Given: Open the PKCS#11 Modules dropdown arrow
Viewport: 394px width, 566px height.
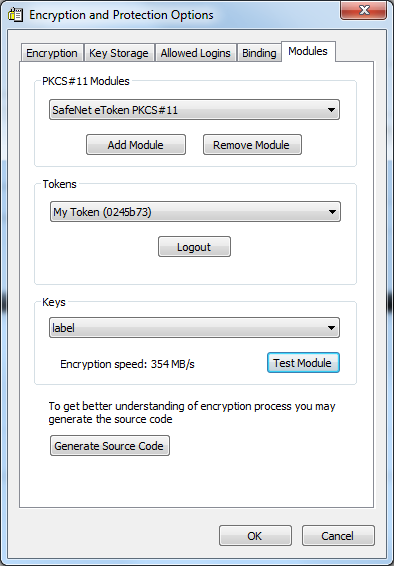Looking at the screenshot, I should pyautogui.click(x=331, y=110).
